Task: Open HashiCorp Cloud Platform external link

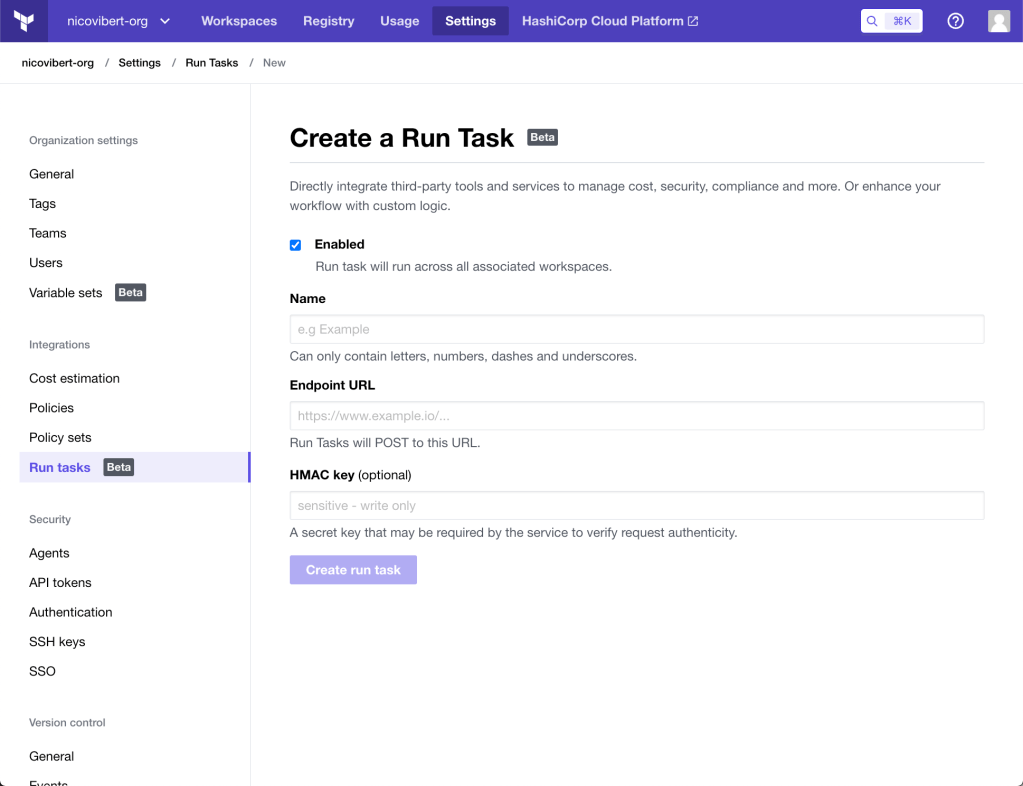Action: point(609,21)
